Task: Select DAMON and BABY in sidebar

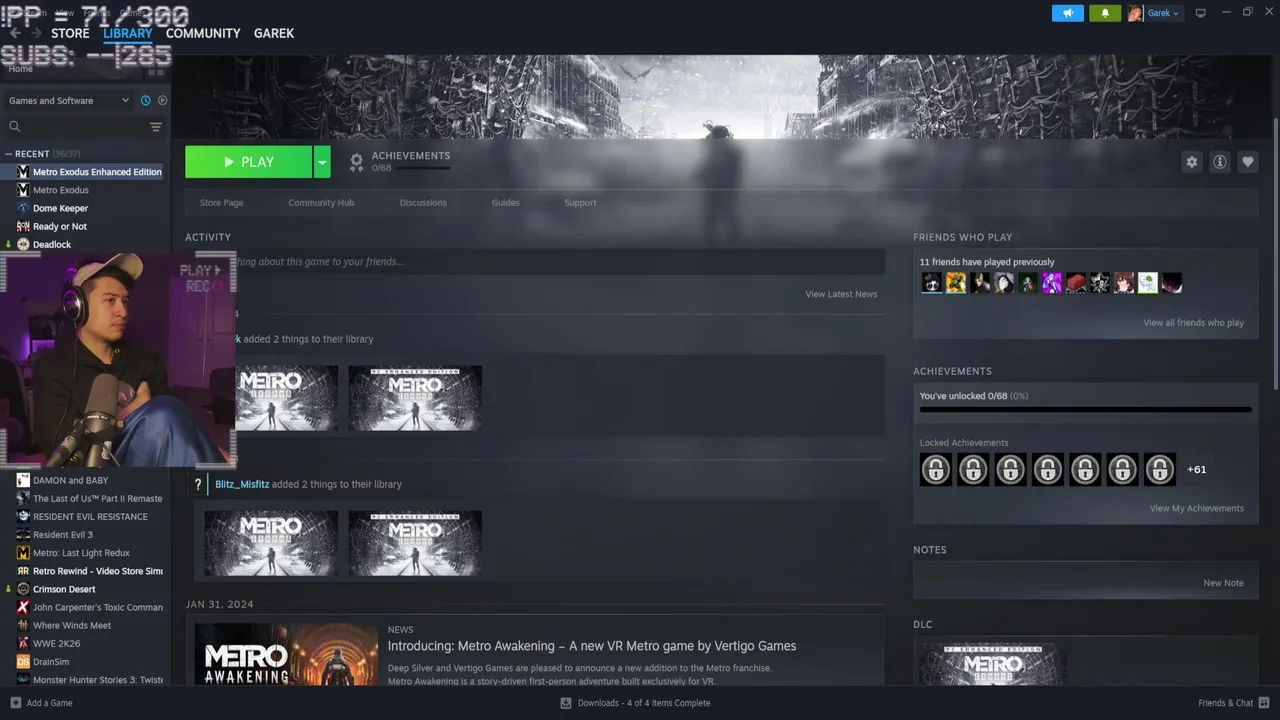Action: [x=70, y=480]
